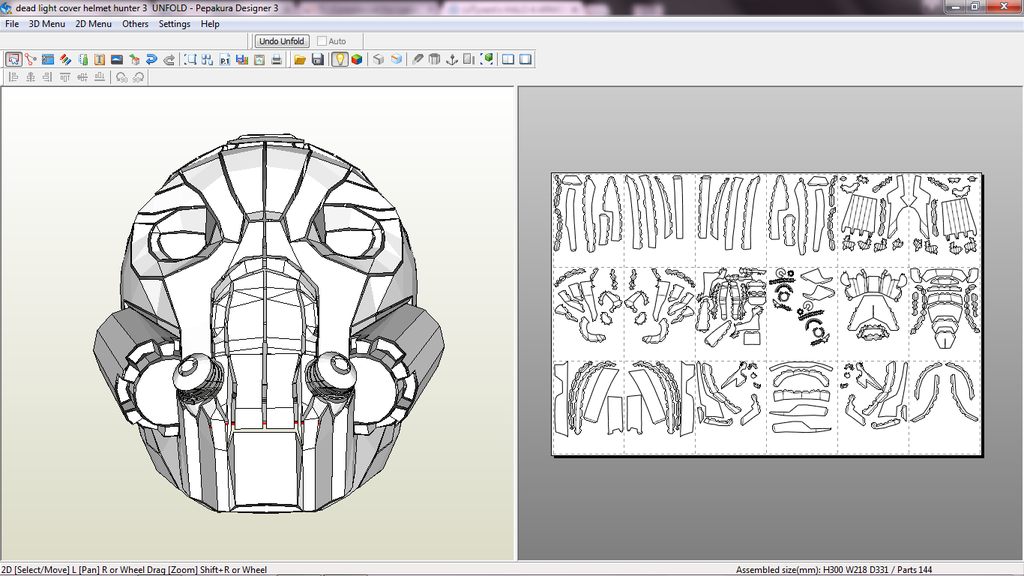
Task: Open a file with the folder icon
Action: tap(300, 60)
